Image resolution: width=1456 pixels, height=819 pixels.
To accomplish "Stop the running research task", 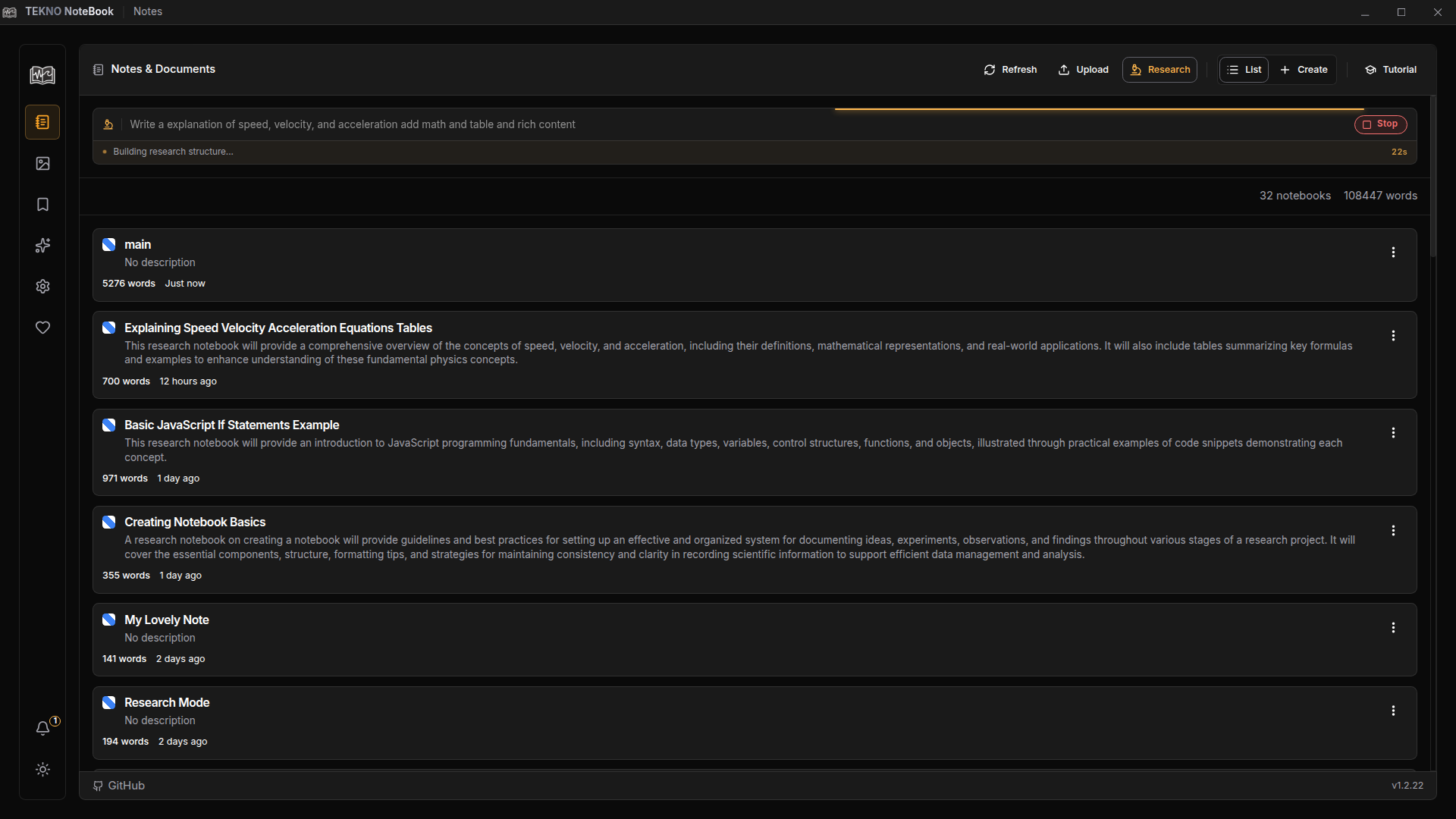I will 1380,124.
